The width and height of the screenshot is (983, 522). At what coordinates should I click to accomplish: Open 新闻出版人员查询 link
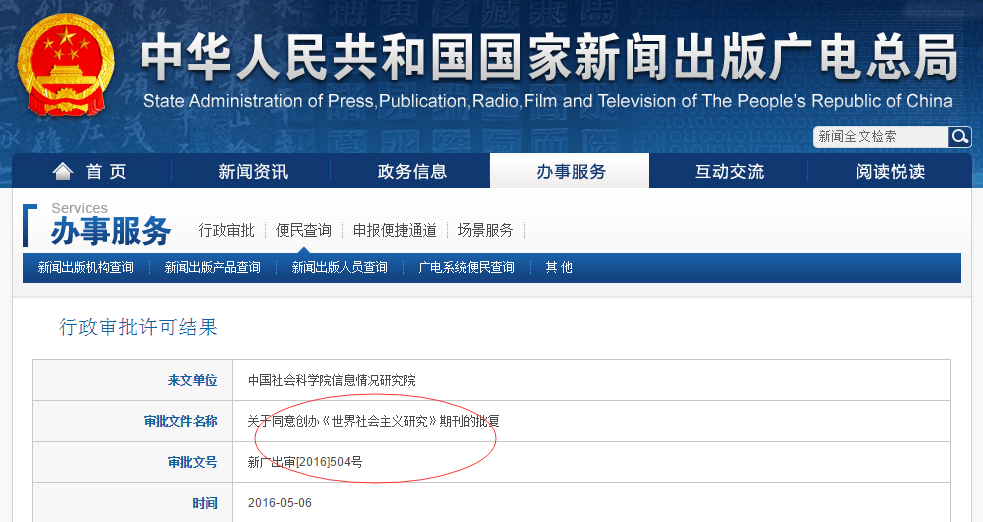[x=339, y=268]
